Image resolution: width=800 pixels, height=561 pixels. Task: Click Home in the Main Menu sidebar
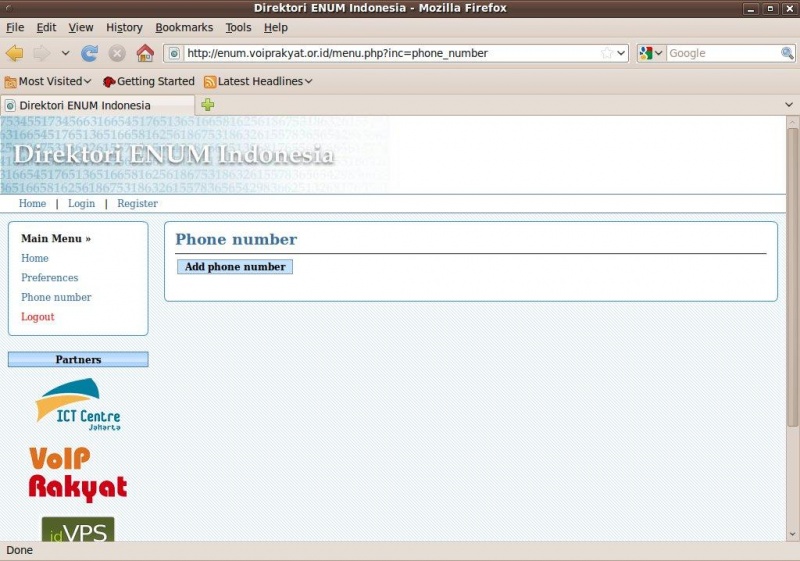tap(35, 258)
